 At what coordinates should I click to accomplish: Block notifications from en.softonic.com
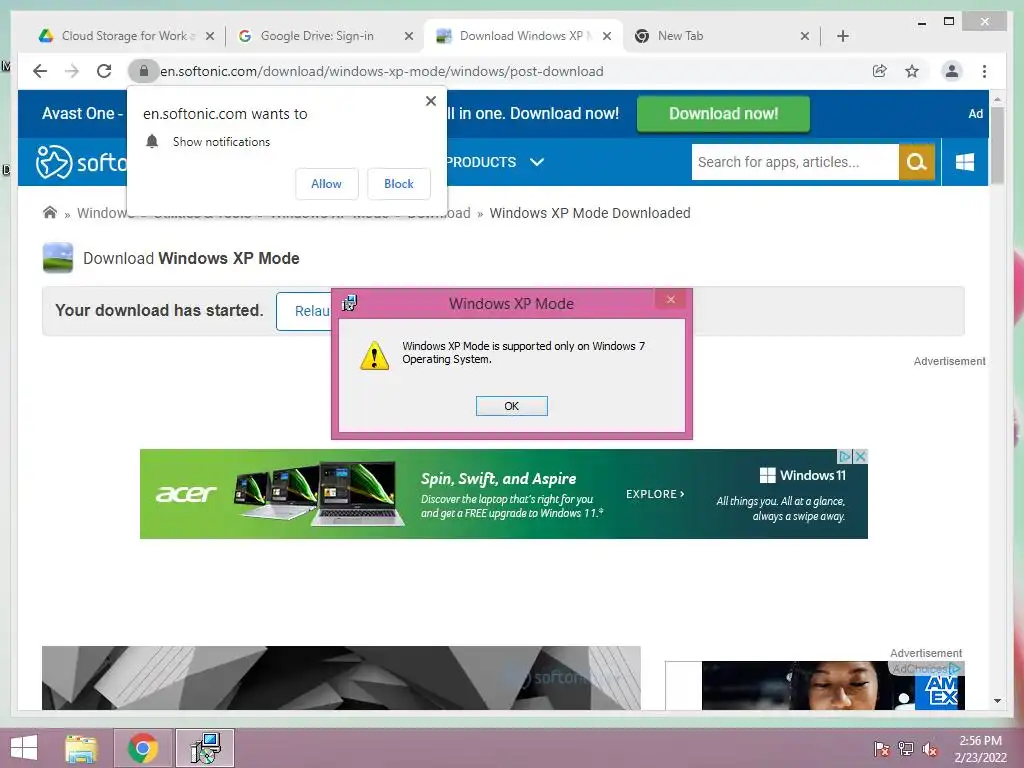click(398, 184)
